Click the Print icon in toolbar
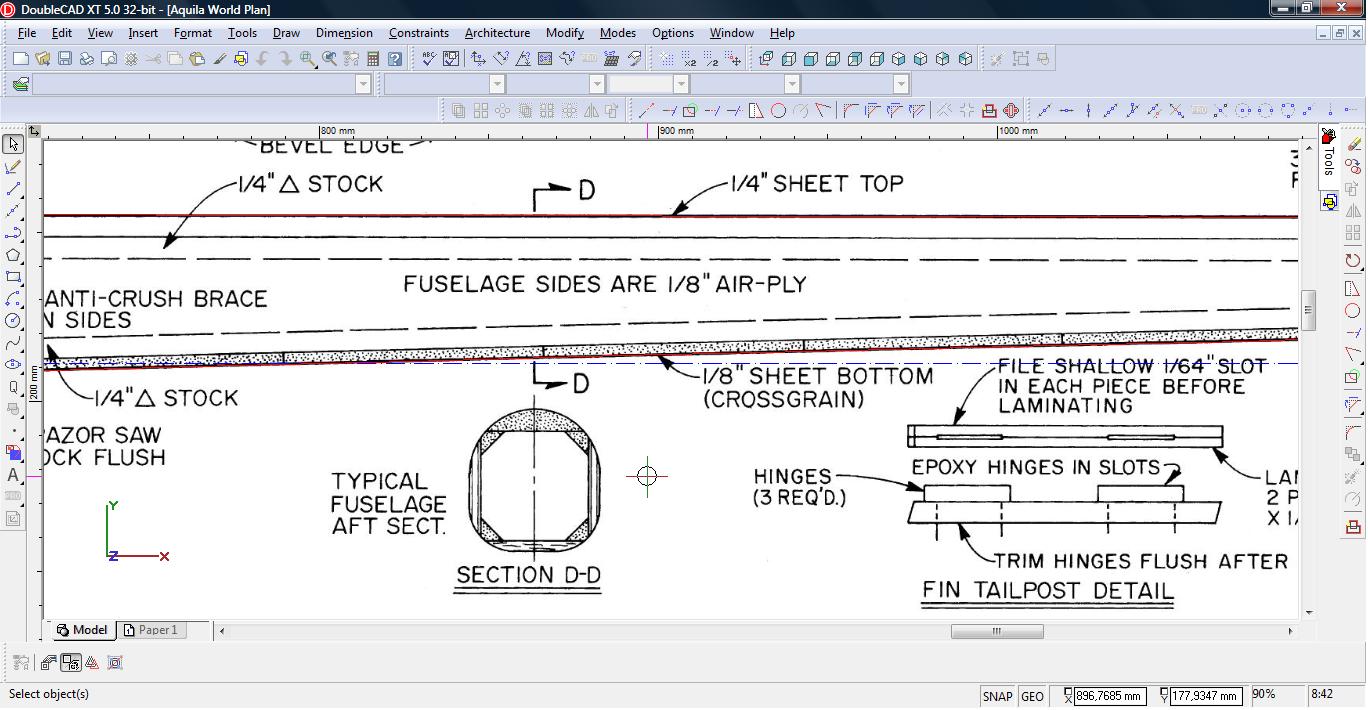Screen dimensions: 1368x710 [87, 59]
